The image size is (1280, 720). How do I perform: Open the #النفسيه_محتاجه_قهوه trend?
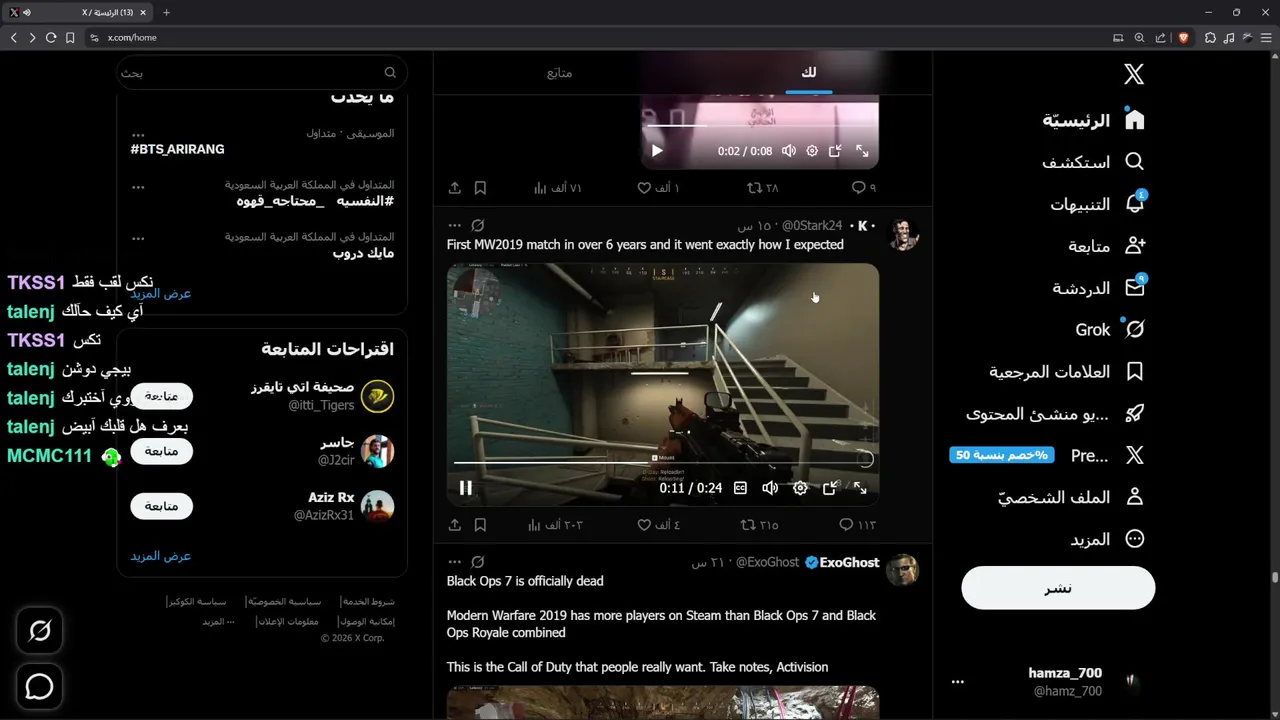click(x=315, y=201)
